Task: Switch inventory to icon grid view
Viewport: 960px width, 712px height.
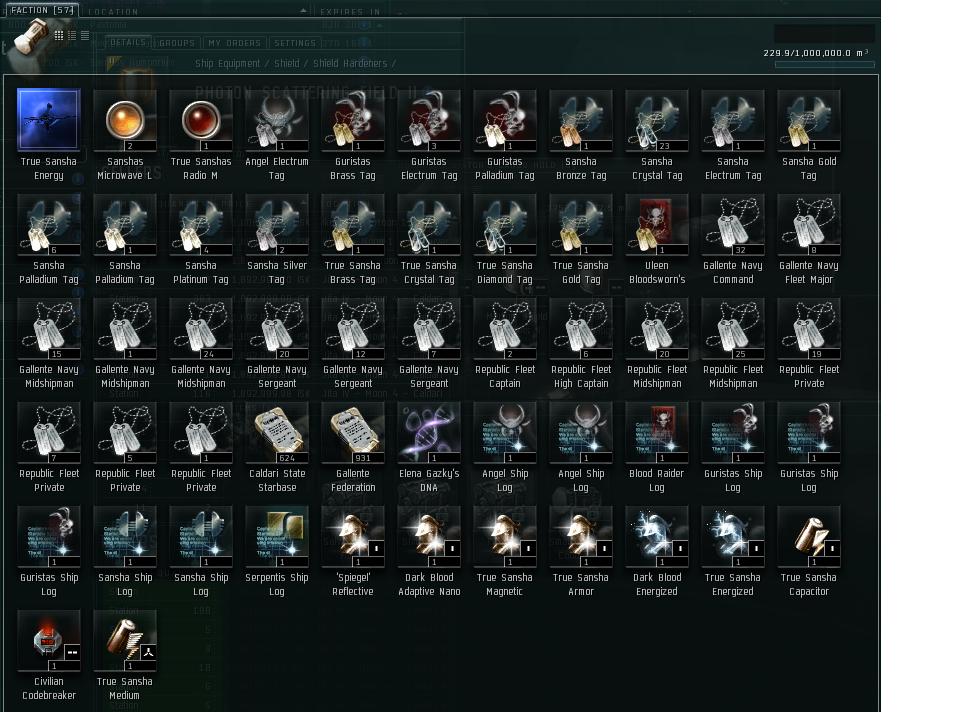Action: click(59, 36)
